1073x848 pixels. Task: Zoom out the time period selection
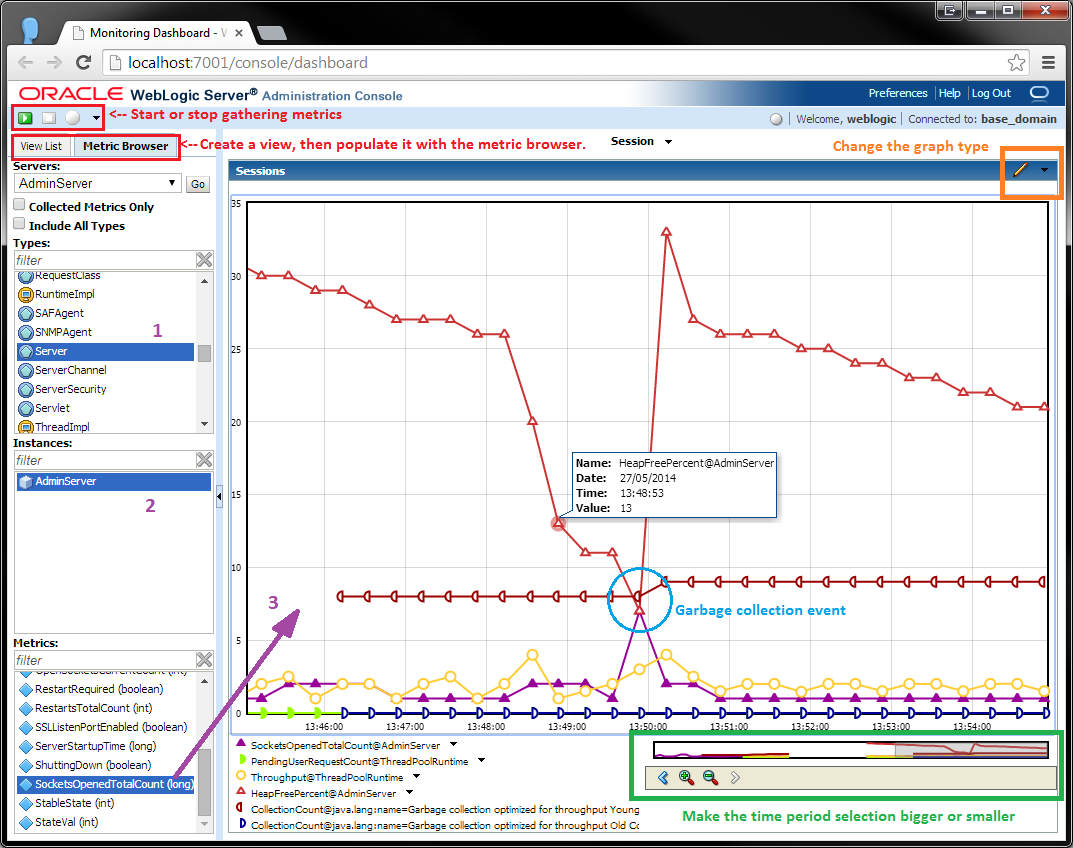pos(710,778)
